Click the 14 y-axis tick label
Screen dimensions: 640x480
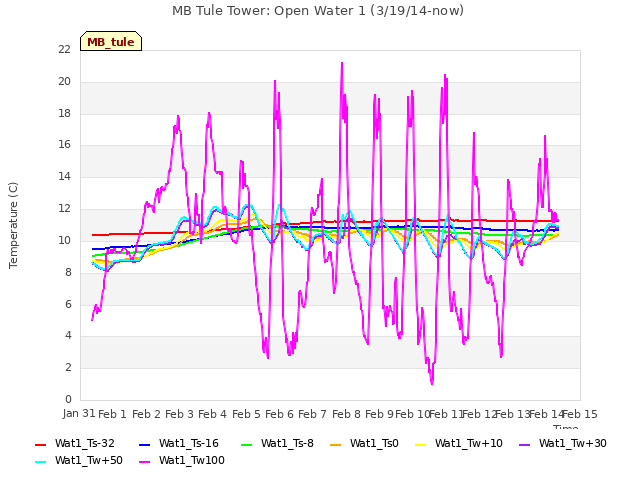(x=64, y=176)
